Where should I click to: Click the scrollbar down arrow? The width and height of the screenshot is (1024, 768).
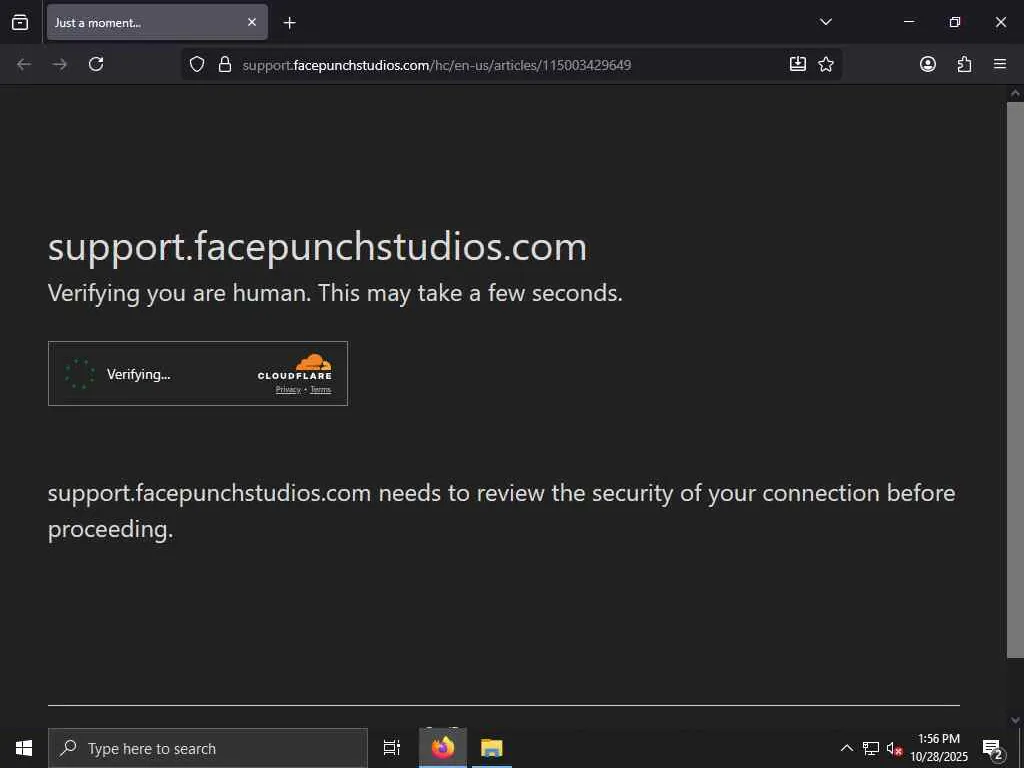pos(1015,720)
